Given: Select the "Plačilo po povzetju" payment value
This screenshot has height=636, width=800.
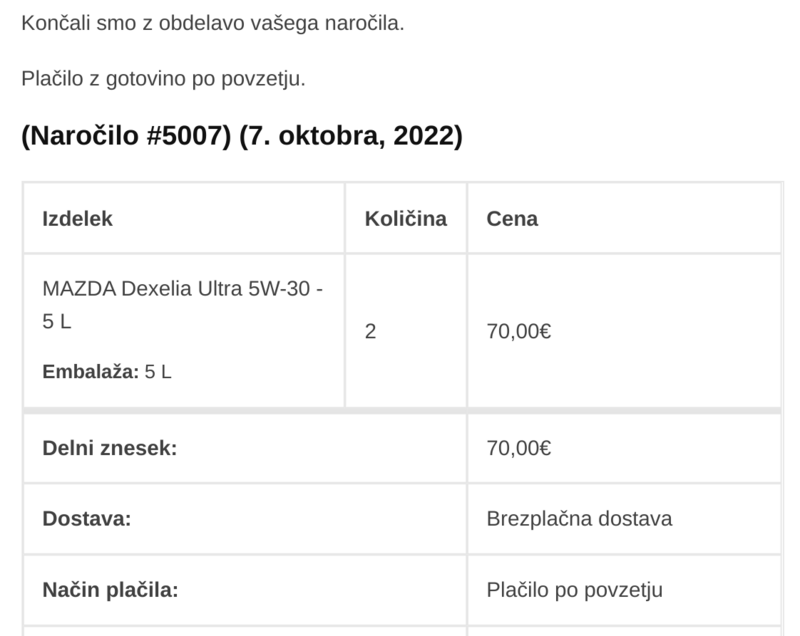Looking at the screenshot, I should pyautogui.click(x=575, y=590).
